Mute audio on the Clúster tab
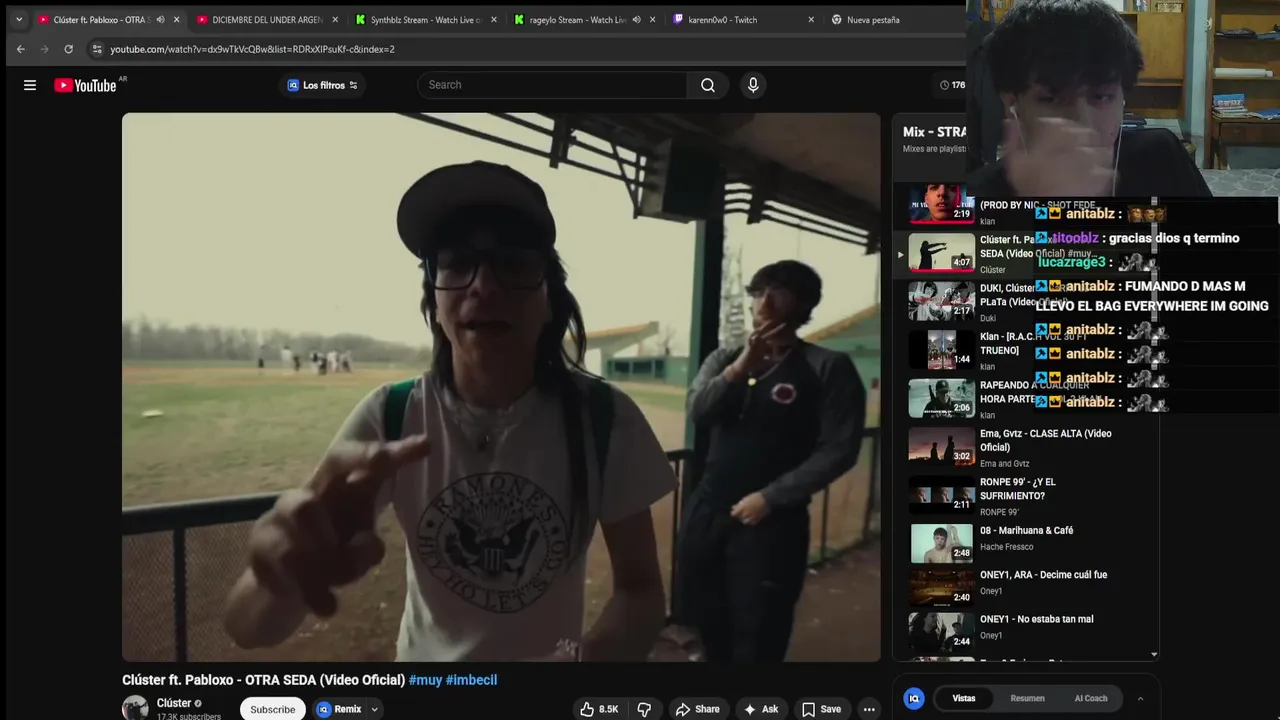Viewport: 1280px width, 720px height. pyautogui.click(x=160, y=20)
